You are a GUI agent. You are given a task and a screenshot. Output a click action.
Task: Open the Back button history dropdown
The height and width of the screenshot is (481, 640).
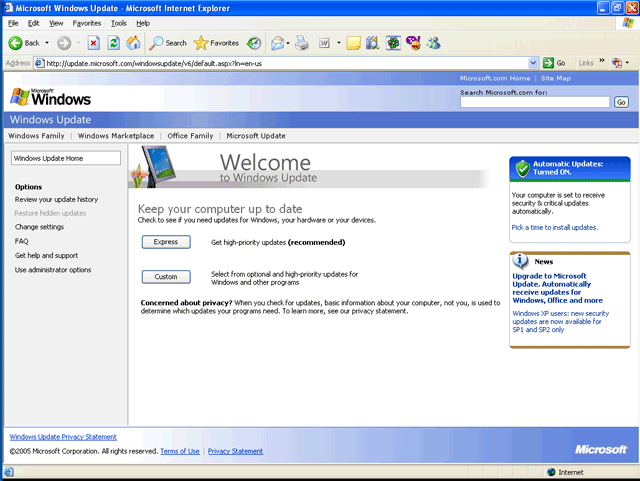point(47,43)
